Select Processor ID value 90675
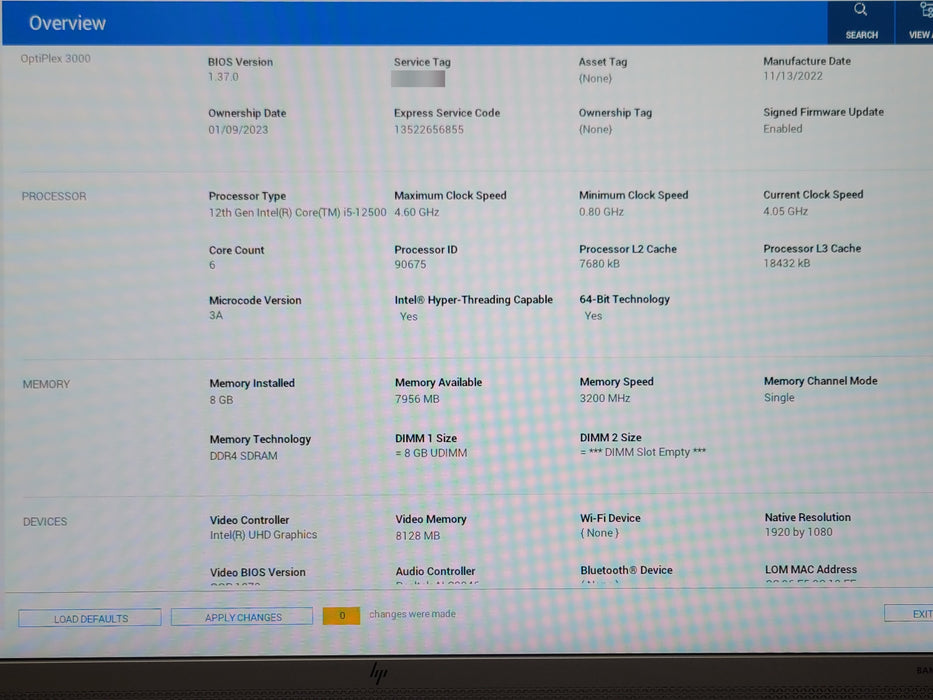Image resolution: width=933 pixels, height=700 pixels. click(x=410, y=264)
